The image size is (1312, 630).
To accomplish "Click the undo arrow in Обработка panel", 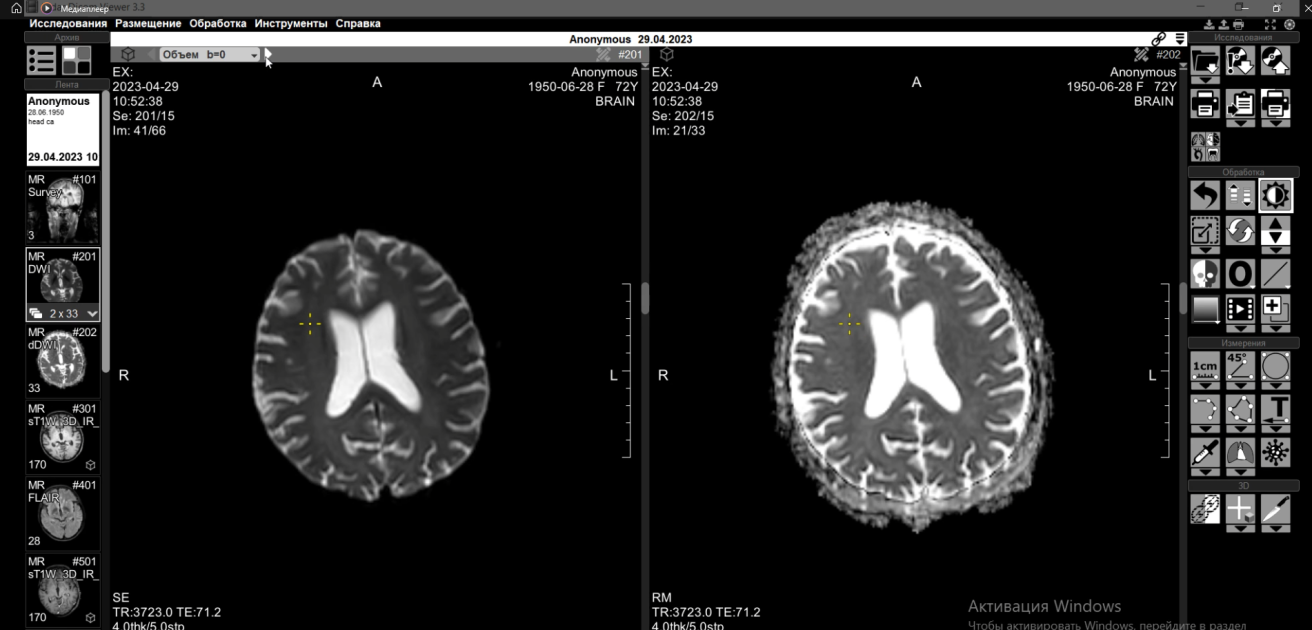I will pyautogui.click(x=1205, y=195).
